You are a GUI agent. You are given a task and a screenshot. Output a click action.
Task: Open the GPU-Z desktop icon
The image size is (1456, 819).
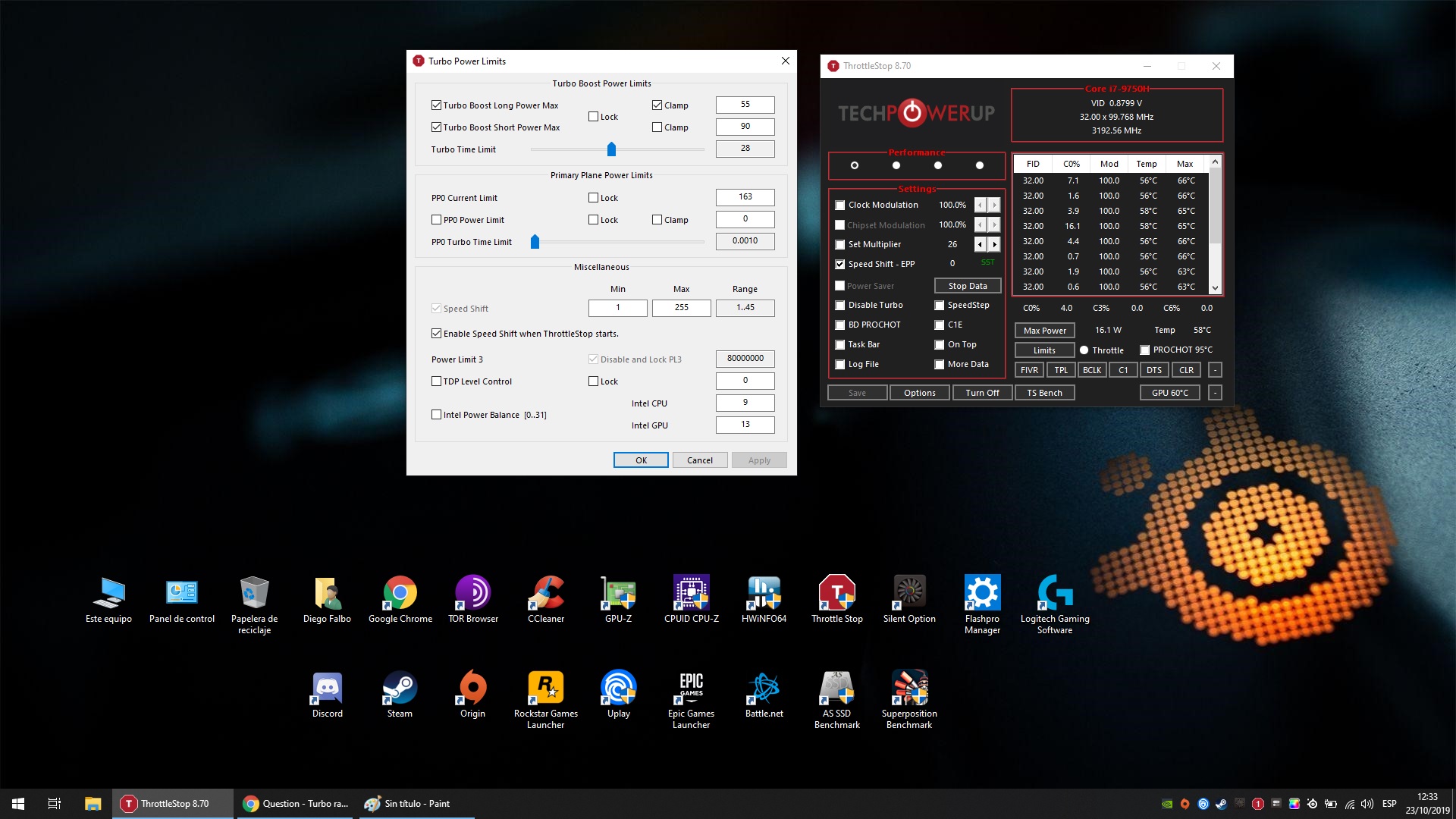(x=618, y=594)
